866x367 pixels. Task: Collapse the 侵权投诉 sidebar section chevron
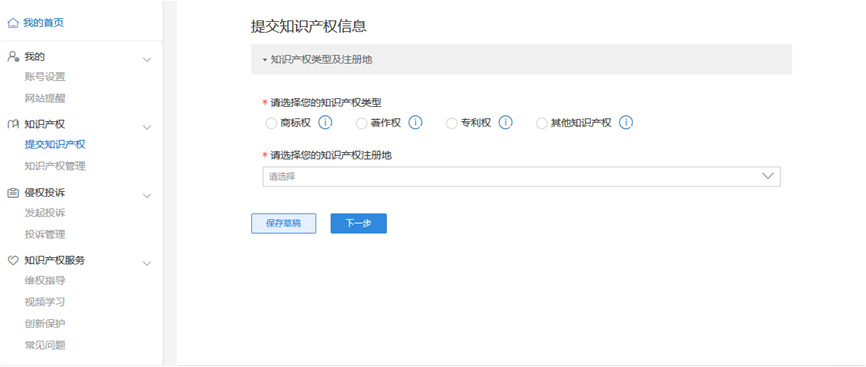click(147, 196)
